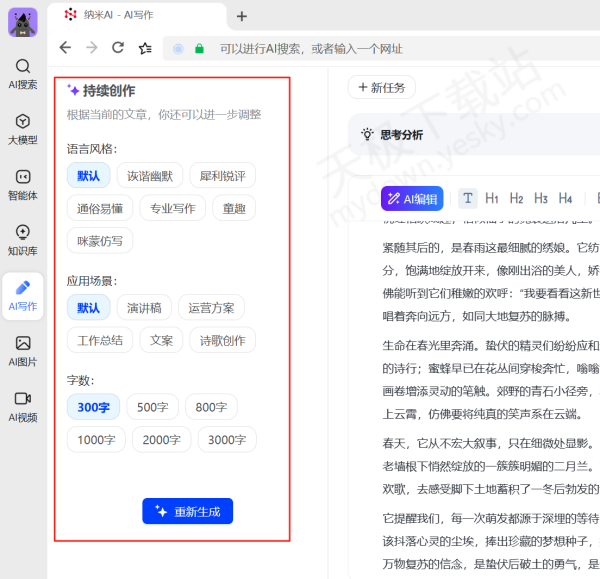The height and width of the screenshot is (579, 600).
Task: Go back with the browser back arrow
Action: [65, 48]
